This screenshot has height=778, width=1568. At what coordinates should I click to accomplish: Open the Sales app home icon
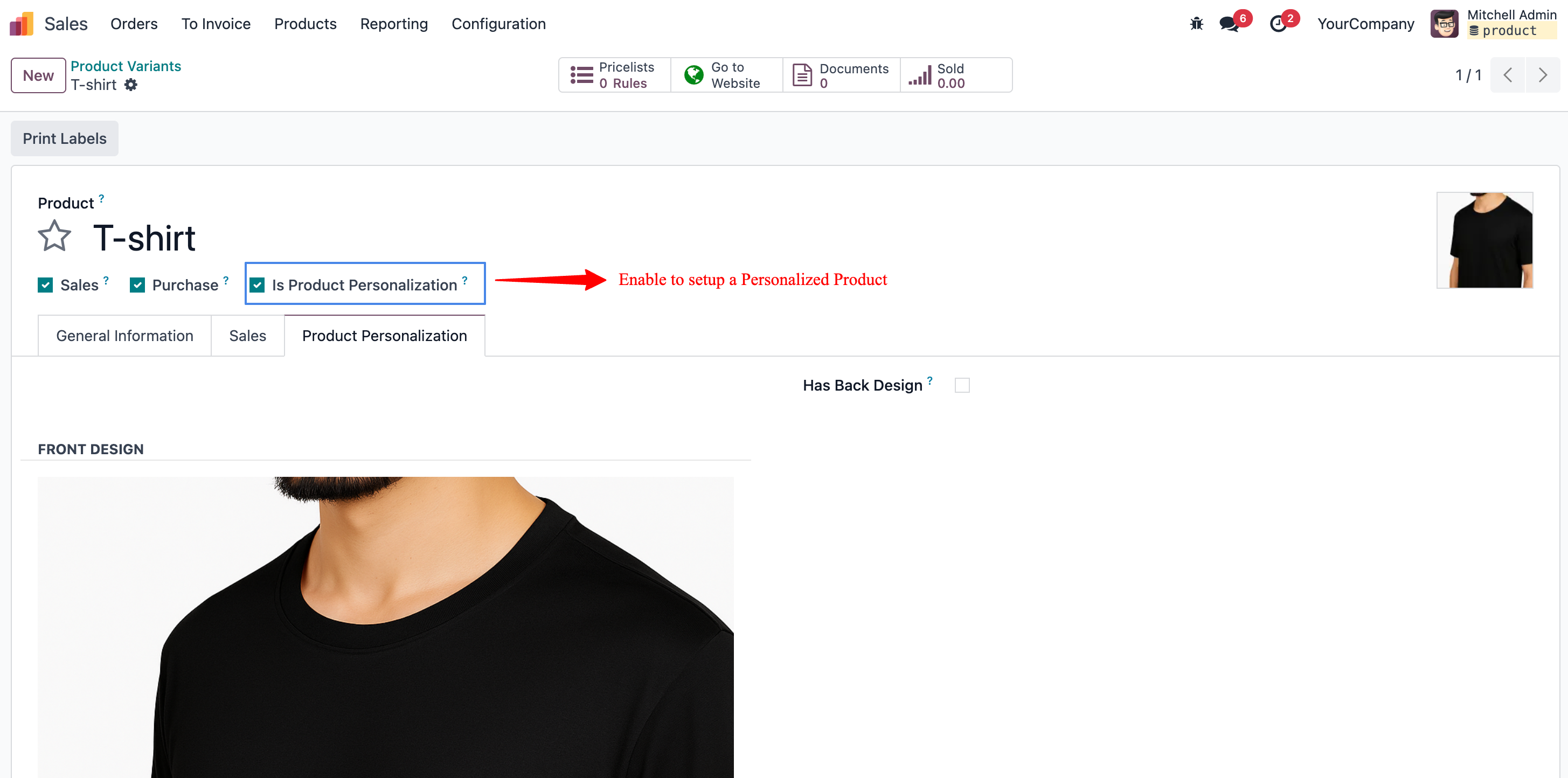22,24
